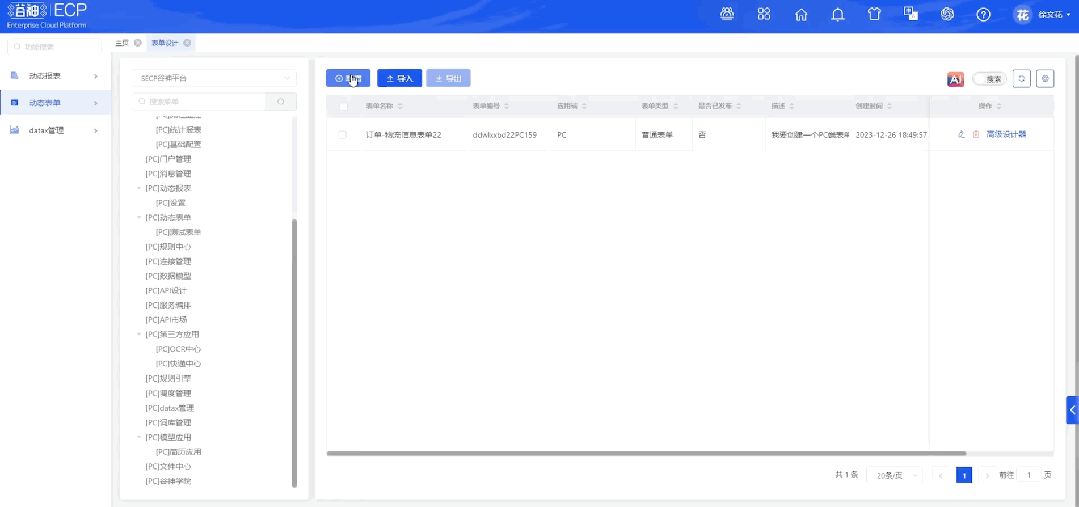The height and width of the screenshot is (507, 1079).
Task: Go to home via house icon
Action: (801, 14)
